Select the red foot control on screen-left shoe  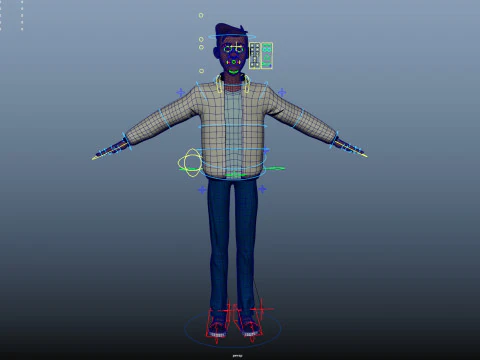pyautogui.click(x=218, y=323)
